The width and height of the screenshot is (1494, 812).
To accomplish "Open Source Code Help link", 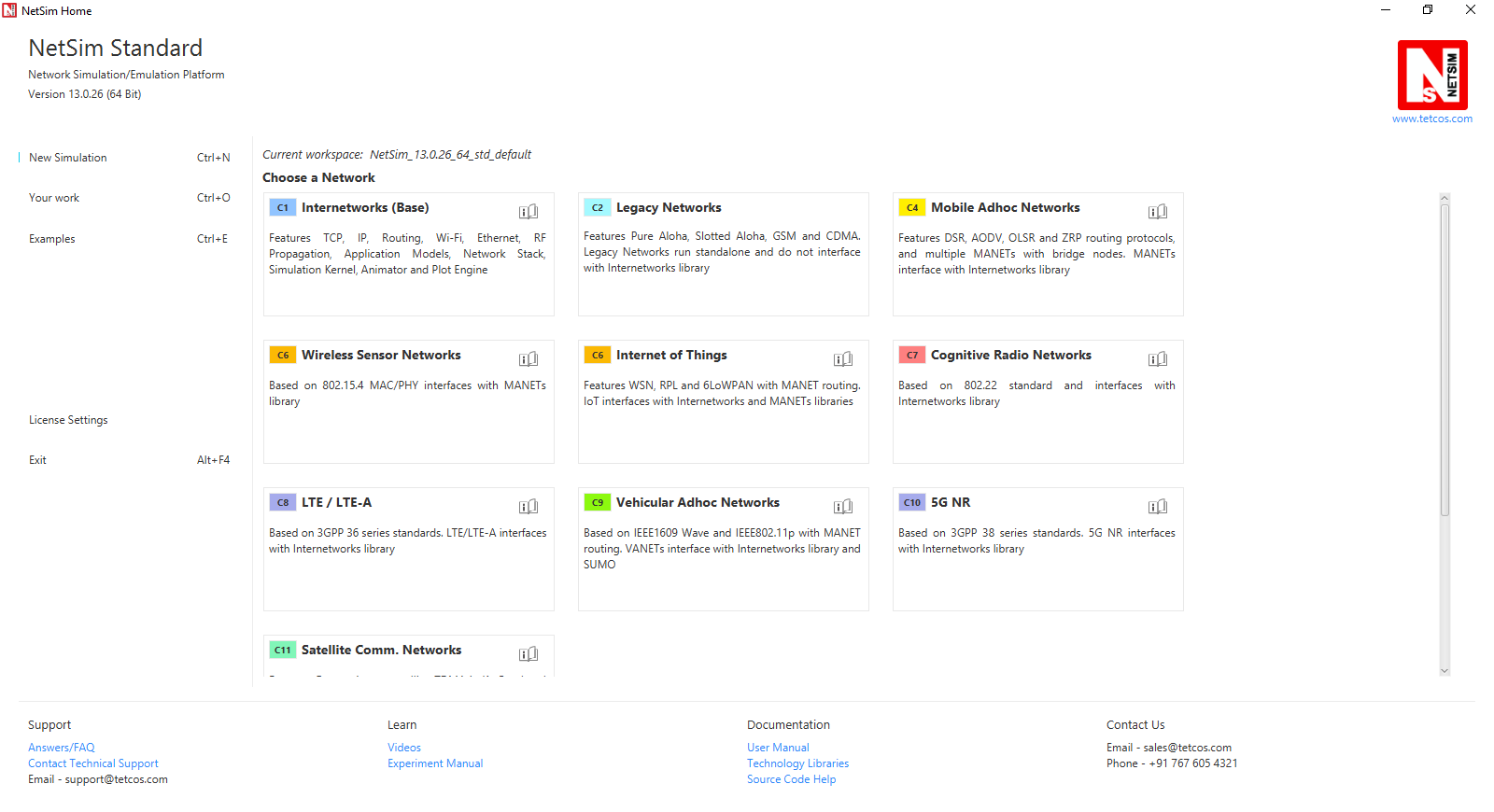I will pyautogui.click(x=792, y=779).
